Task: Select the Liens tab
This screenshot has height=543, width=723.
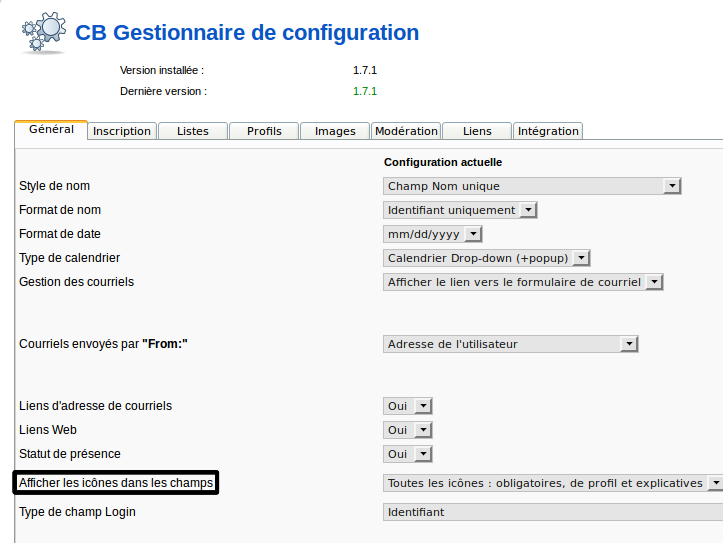Action: (477, 131)
